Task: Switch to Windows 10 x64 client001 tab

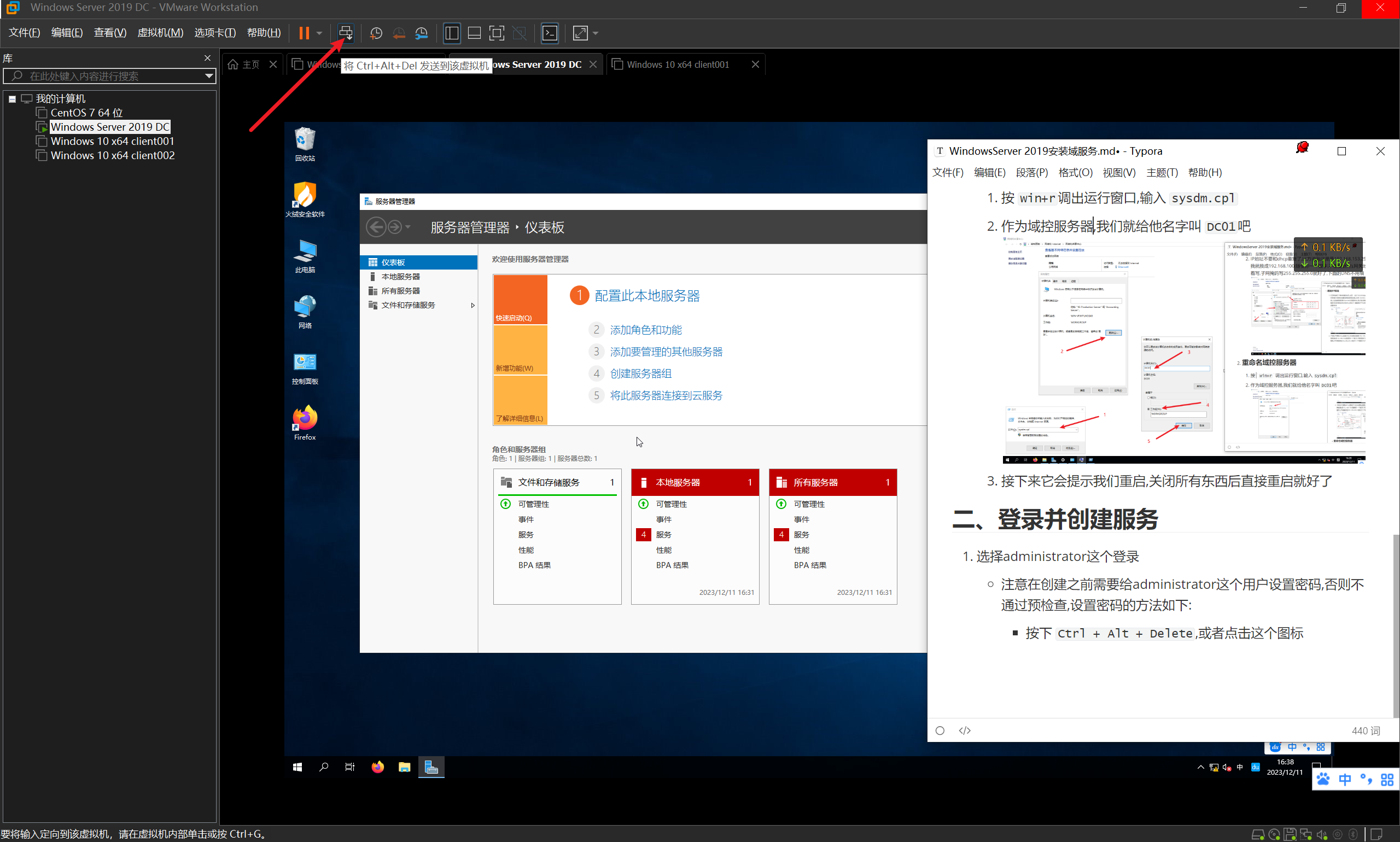Action: 677,65
